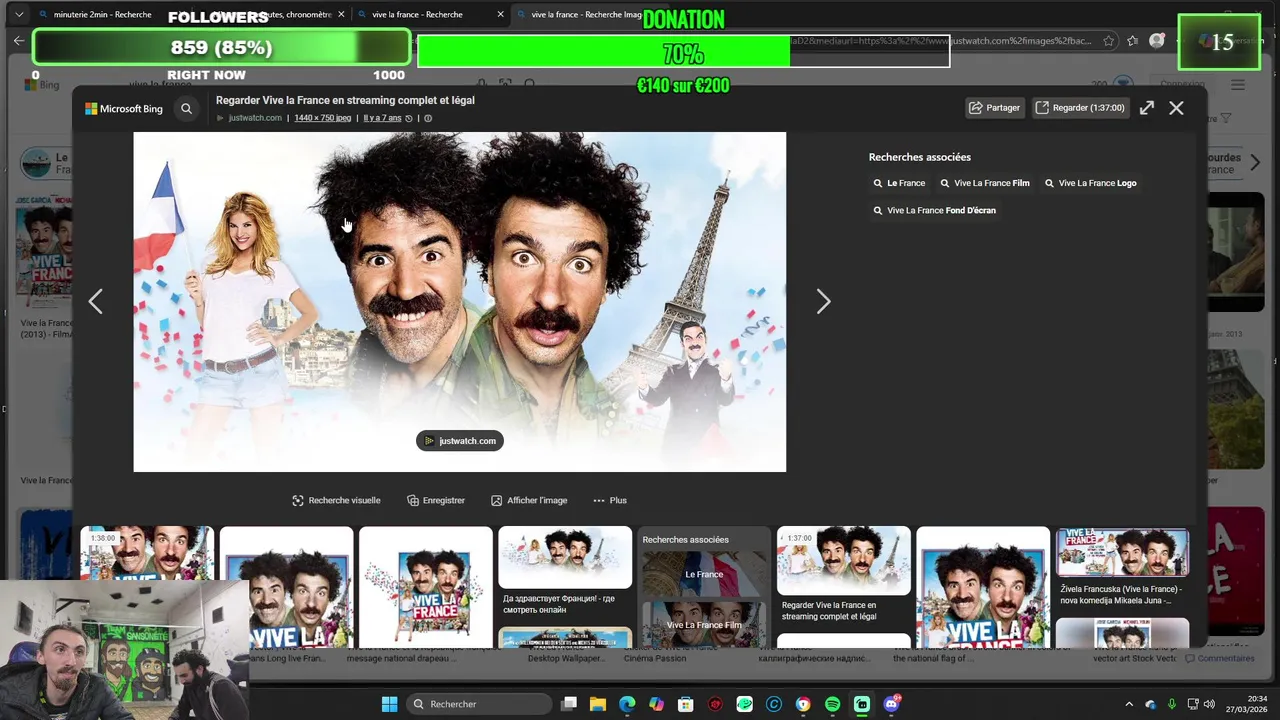Click the 'Il y a 7 ans' date link
This screenshot has height=720, width=1280.
tap(382, 118)
